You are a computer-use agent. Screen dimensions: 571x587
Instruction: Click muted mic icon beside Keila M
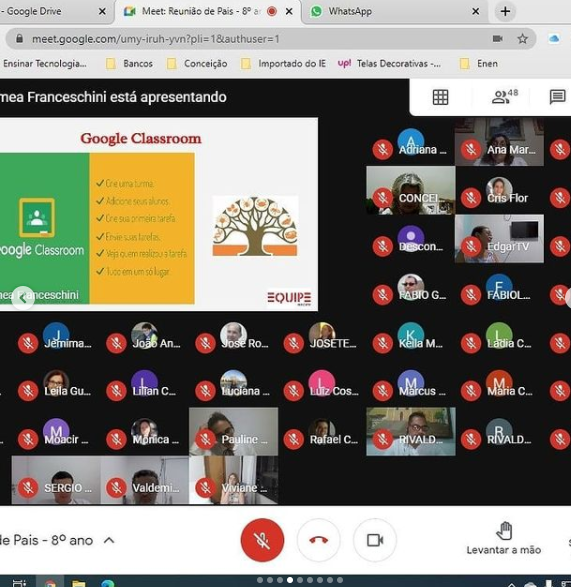pos(382,343)
